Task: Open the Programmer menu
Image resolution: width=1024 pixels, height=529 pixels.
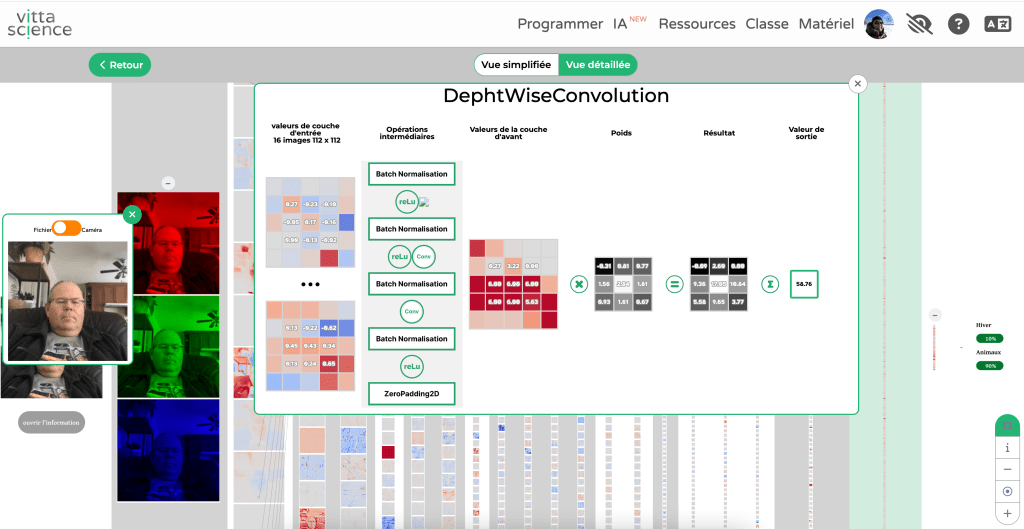Action: tap(560, 24)
